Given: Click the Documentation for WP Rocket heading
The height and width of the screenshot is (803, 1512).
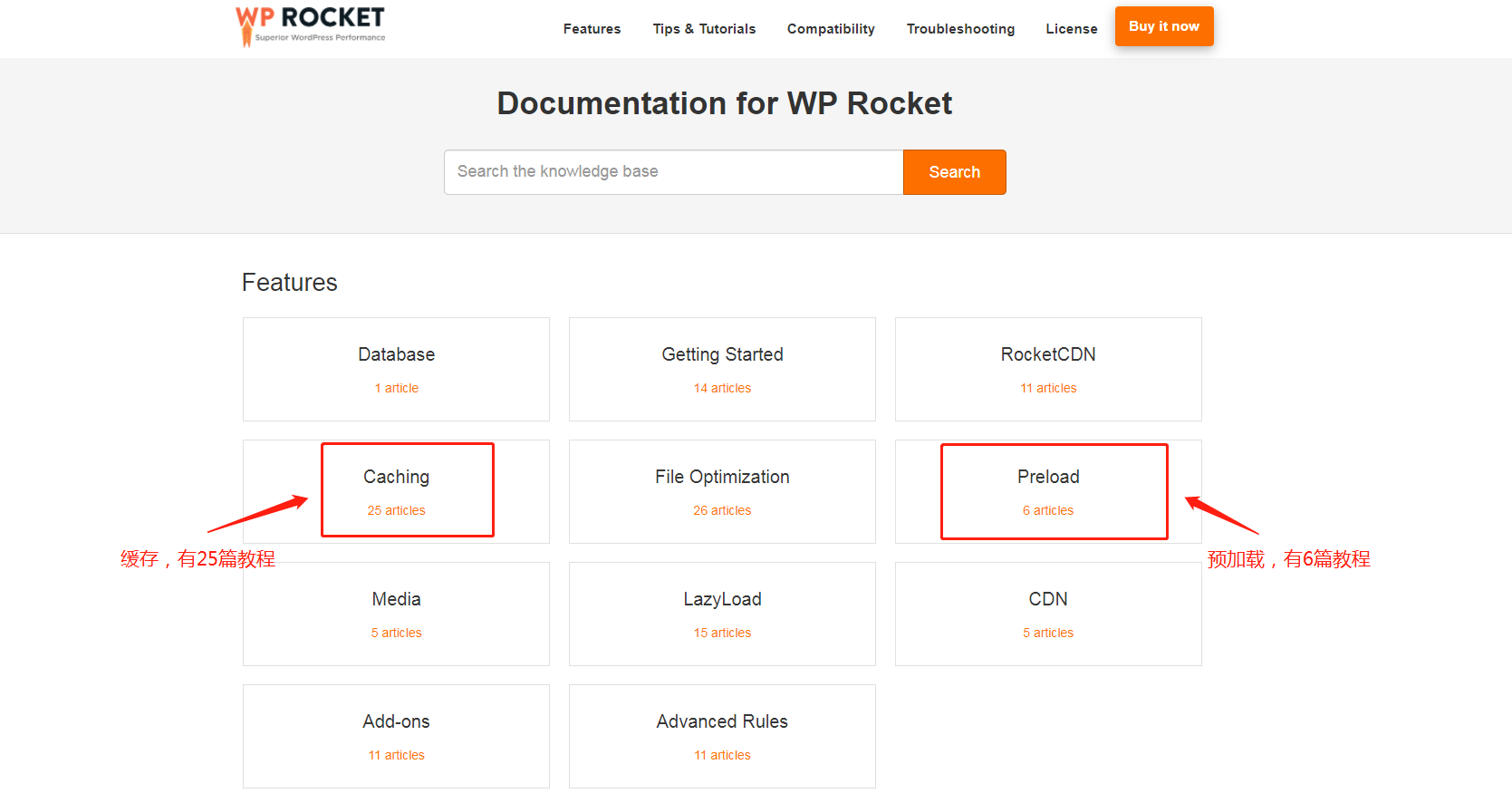Looking at the screenshot, I should [725, 103].
